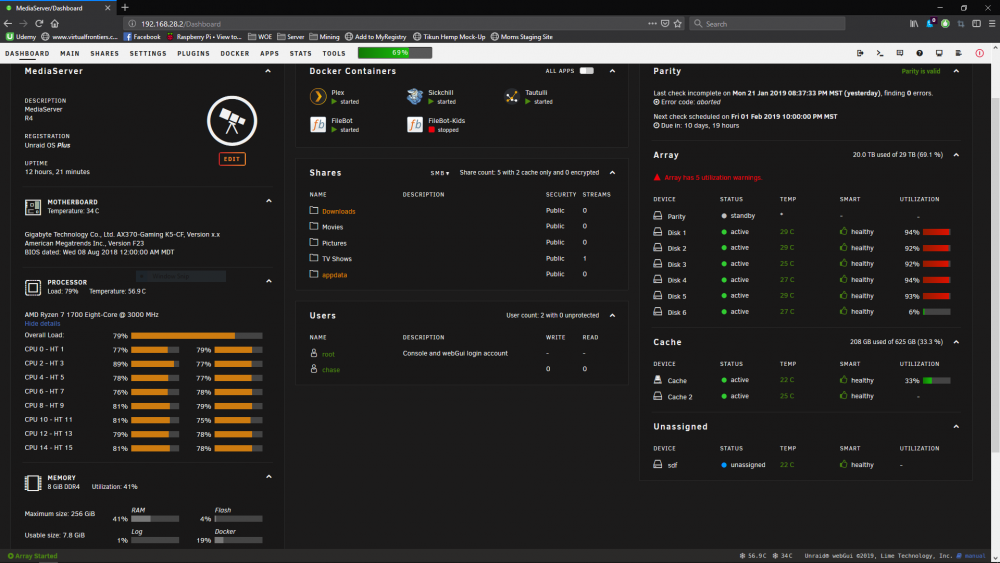Open the terminal icon in top toolbar

(x=879, y=54)
